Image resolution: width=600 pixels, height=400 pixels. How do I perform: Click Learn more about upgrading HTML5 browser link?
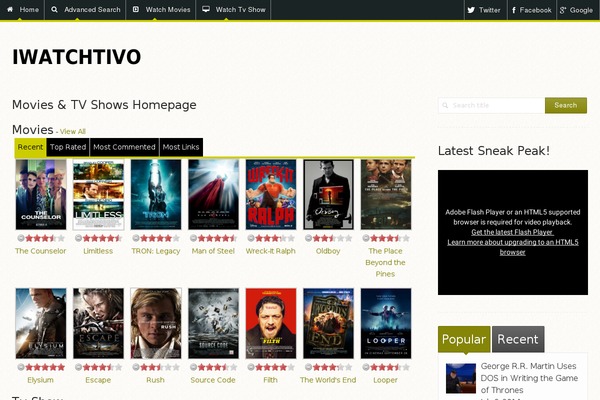coord(513,247)
